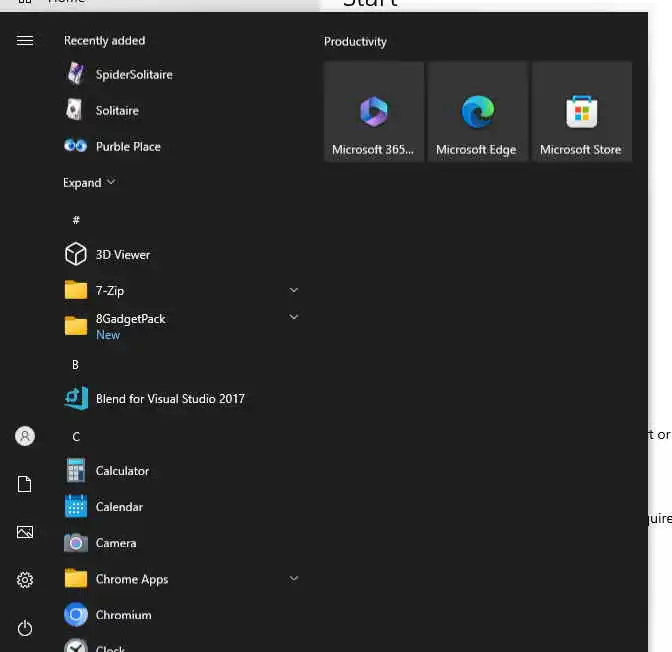This screenshot has width=672, height=652.
Task: Launch the Calculator icon
Action: pos(76,470)
